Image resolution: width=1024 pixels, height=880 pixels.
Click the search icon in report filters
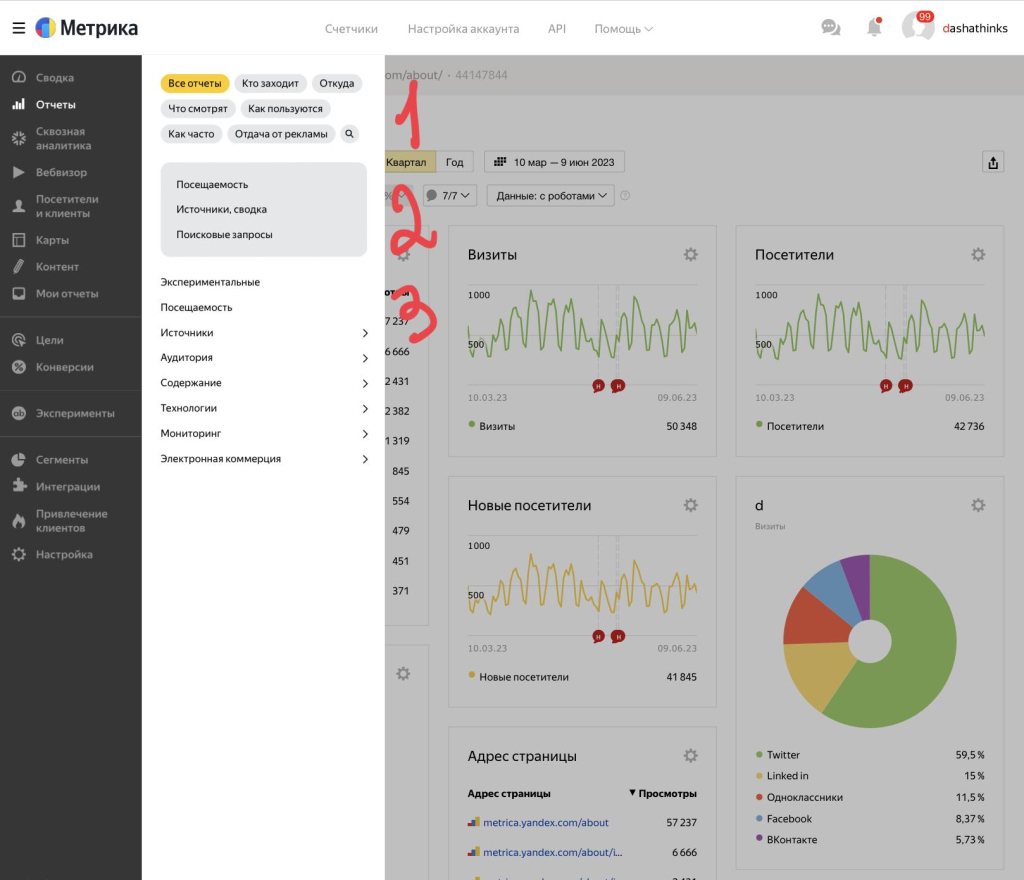349,133
